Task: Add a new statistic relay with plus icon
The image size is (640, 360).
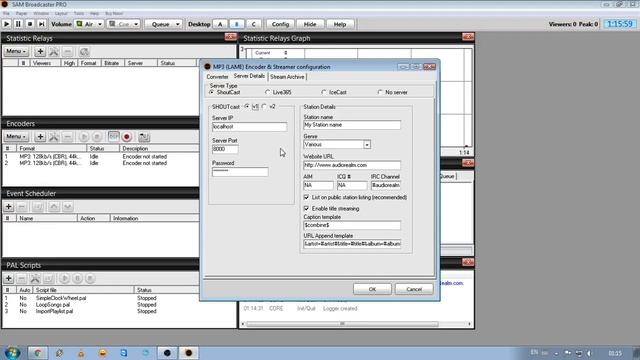Action: (x=40, y=51)
